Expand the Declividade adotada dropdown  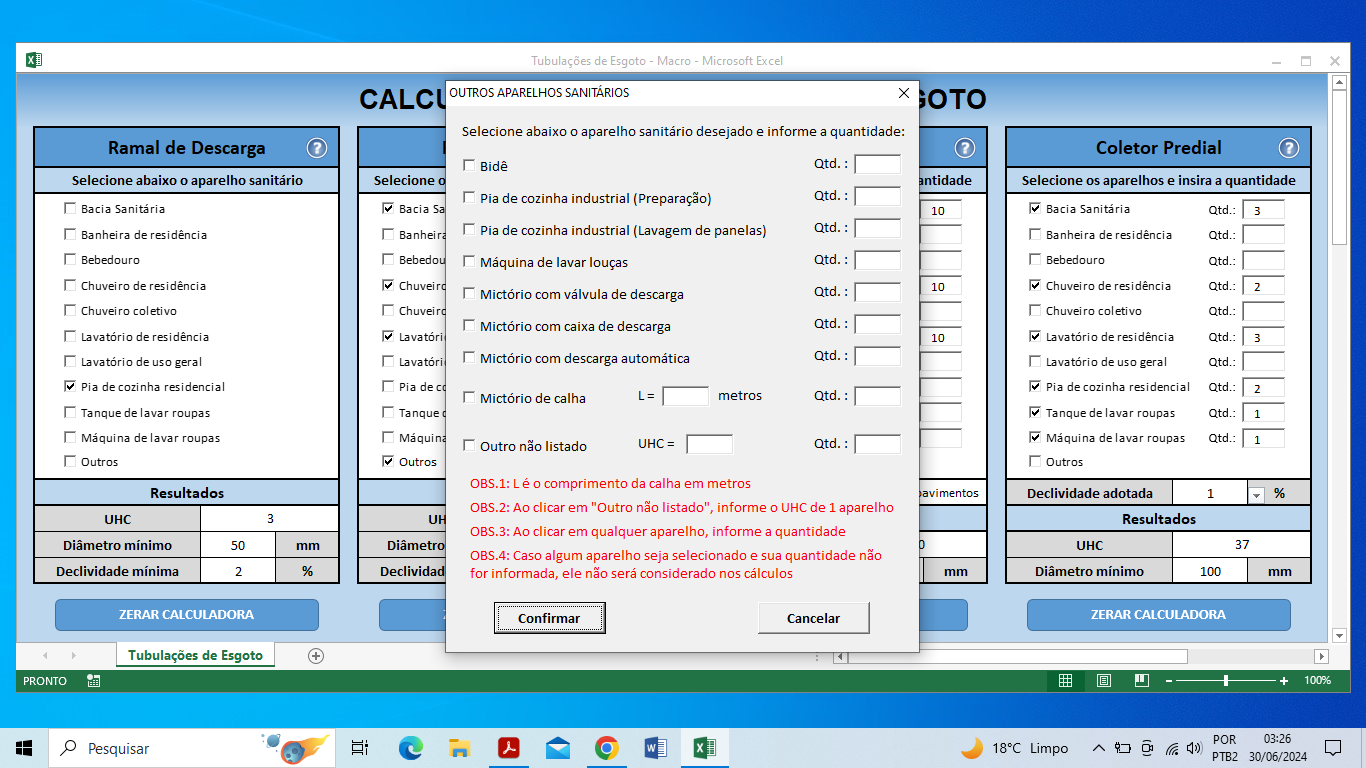(1256, 494)
